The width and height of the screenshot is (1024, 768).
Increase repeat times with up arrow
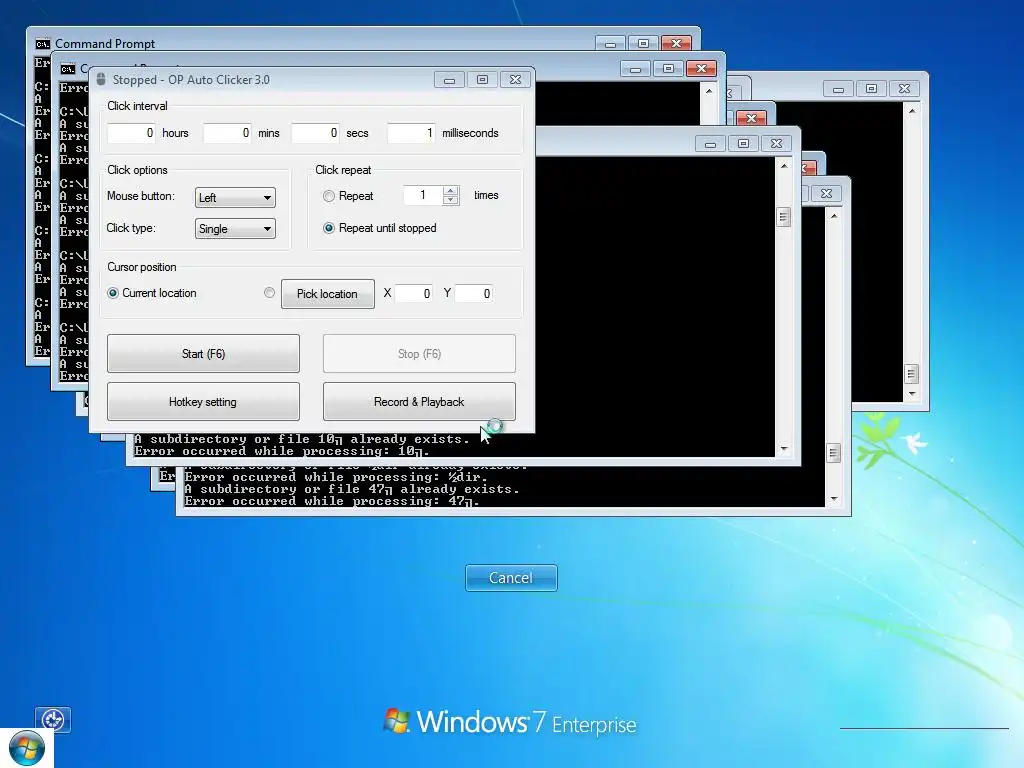(x=451, y=191)
